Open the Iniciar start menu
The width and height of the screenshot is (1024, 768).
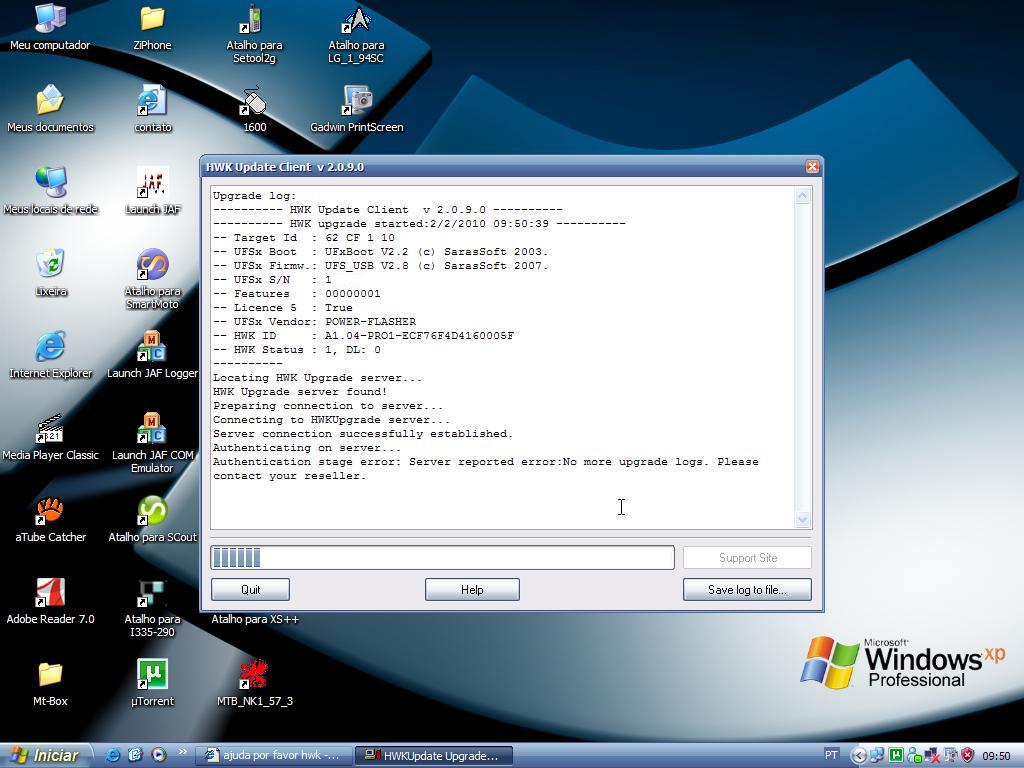[44, 756]
